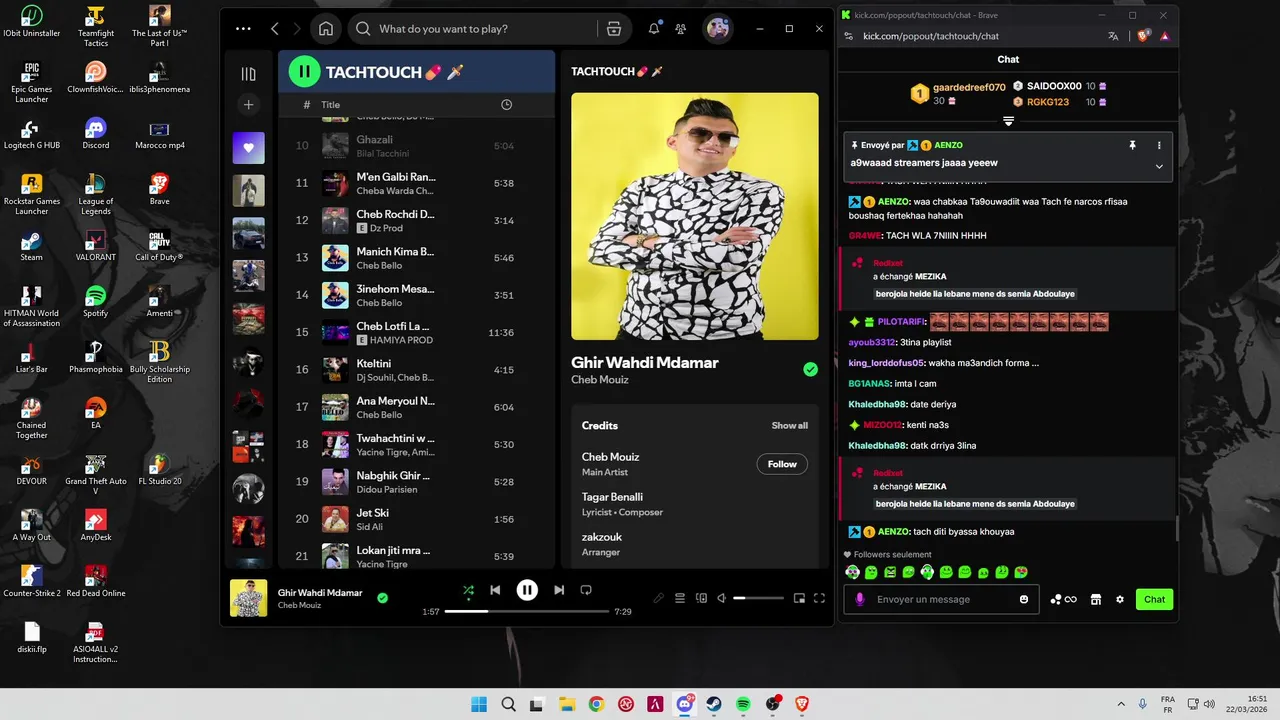Select the Title column header

[330, 105]
